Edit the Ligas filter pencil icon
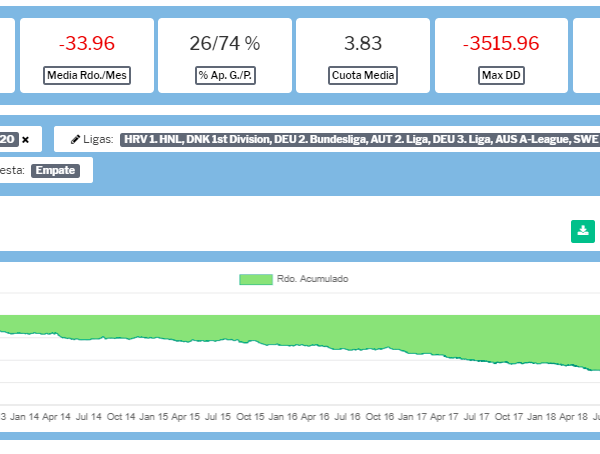The width and height of the screenshot is (600, 454). pos(75,139)
